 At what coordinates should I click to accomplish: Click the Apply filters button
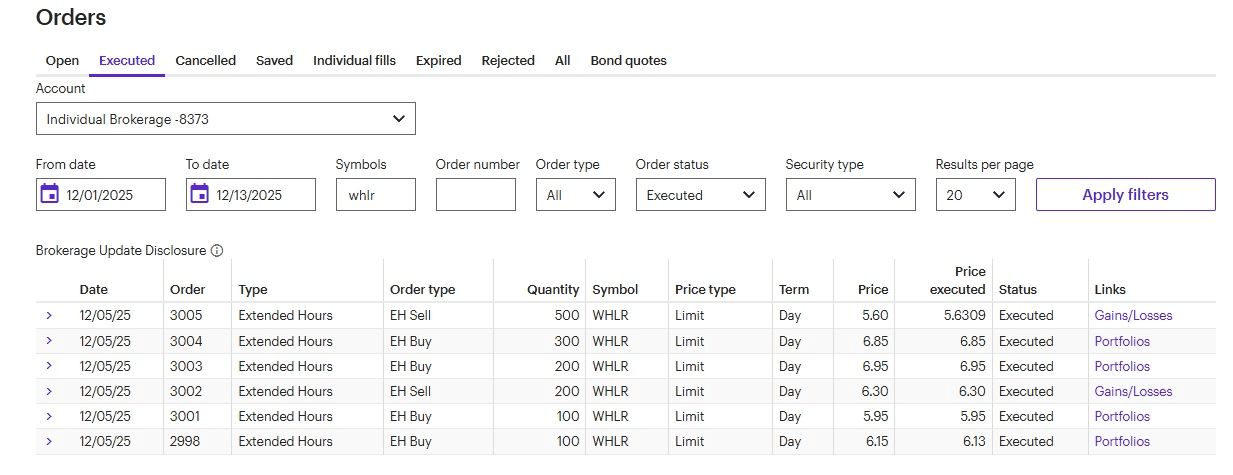pyautogui.click(x=1125, y=195)
